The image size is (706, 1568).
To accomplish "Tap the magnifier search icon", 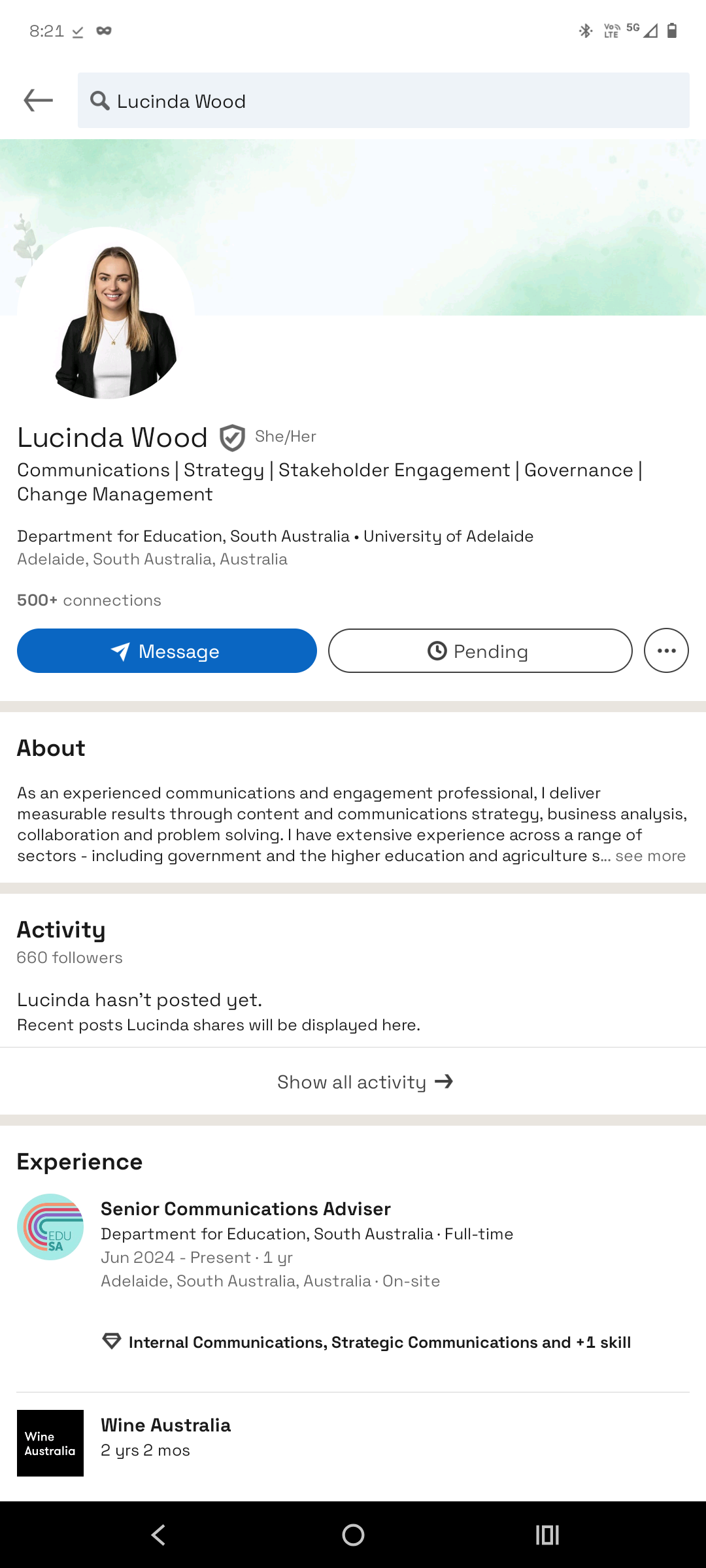I will [99, 101].
